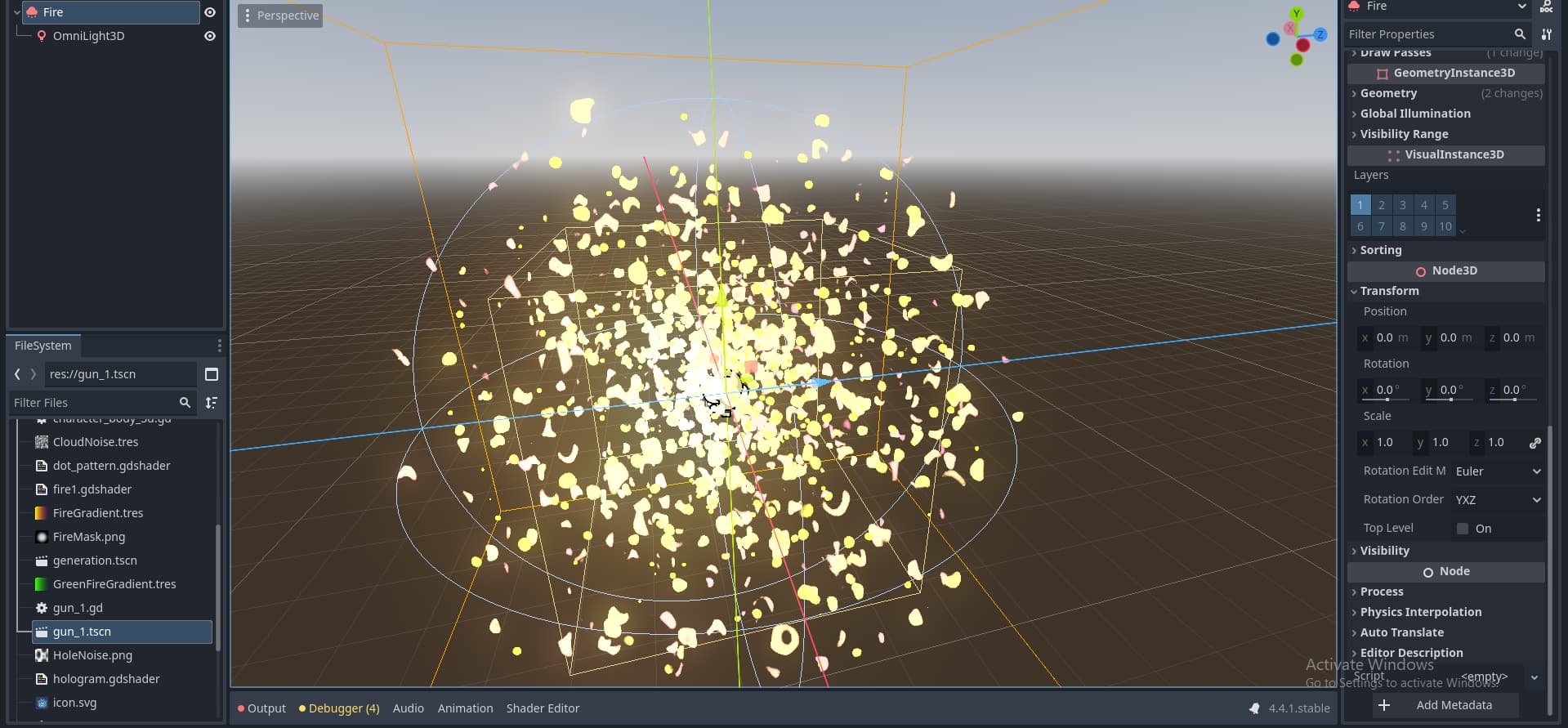Open the Output bottom panel
Image resolution: width=1568 pixels, height=728 pixels.
[x=261, y=708]
